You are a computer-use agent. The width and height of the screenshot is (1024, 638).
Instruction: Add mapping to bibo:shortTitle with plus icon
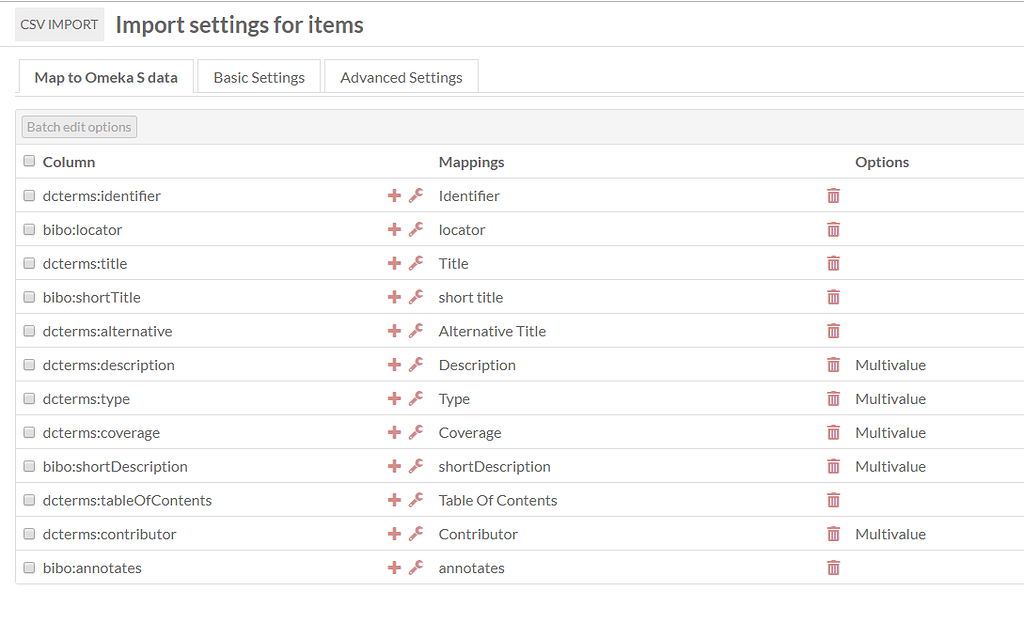tap(394, 297)
